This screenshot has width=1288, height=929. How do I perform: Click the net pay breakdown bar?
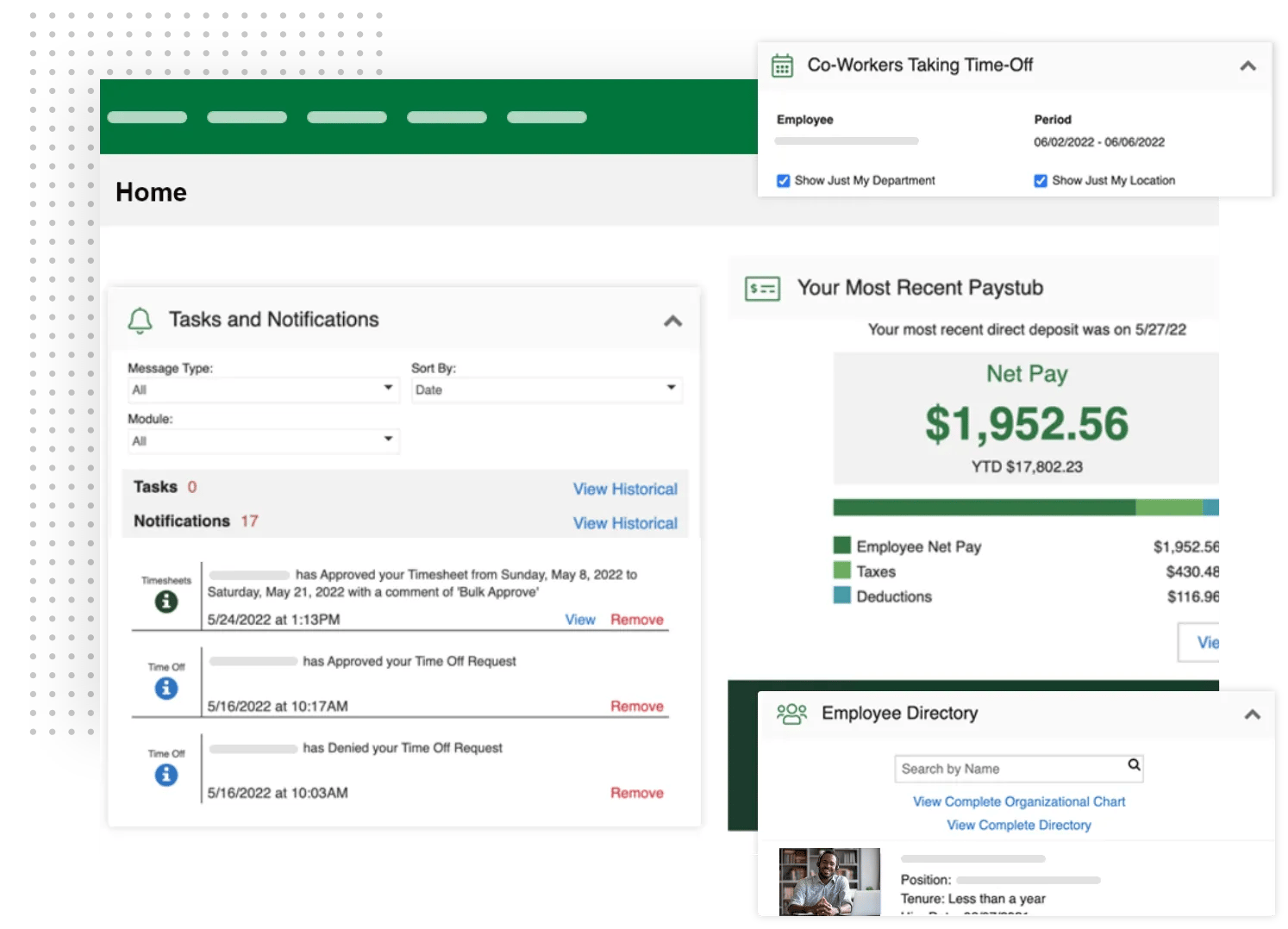coord(1026,508)
